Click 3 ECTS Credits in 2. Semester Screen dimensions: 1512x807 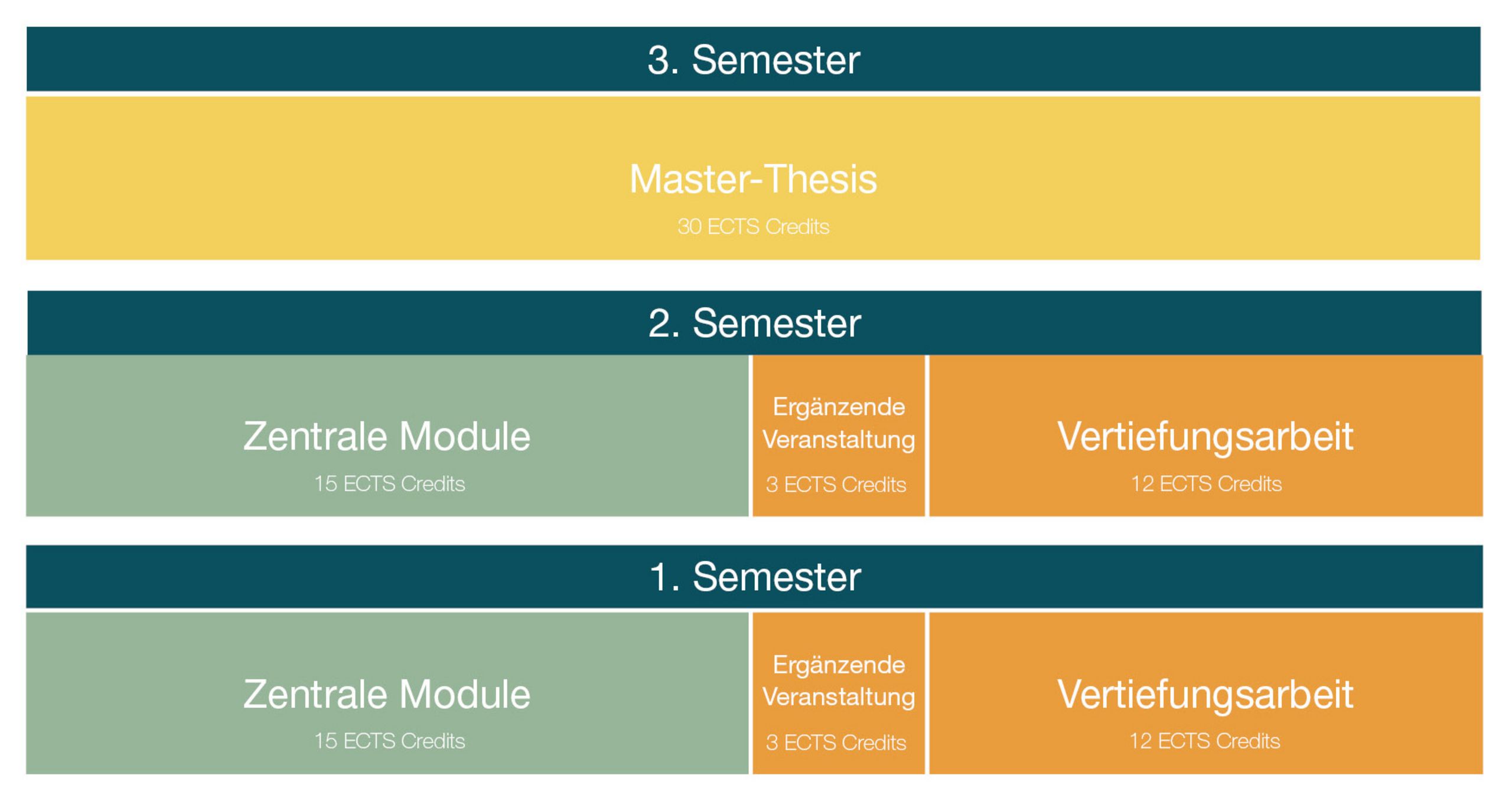tap(836, 484)
